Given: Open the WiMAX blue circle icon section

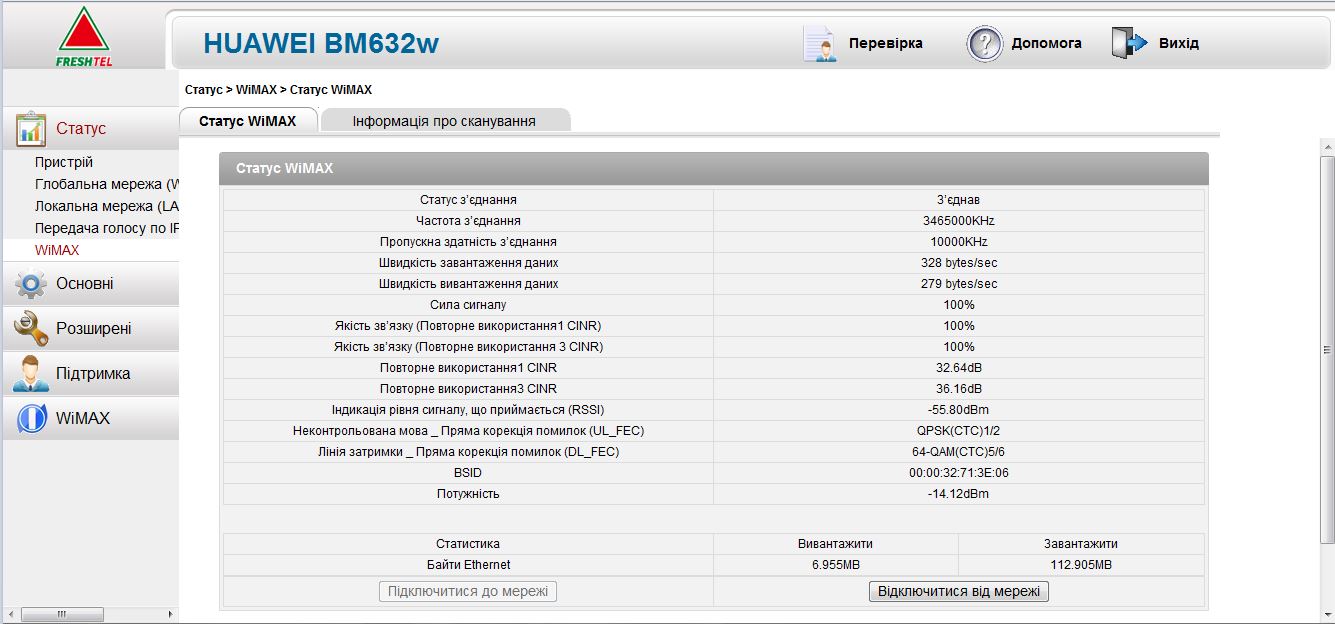Looking at the screenshot, I should tap(31, 418).
